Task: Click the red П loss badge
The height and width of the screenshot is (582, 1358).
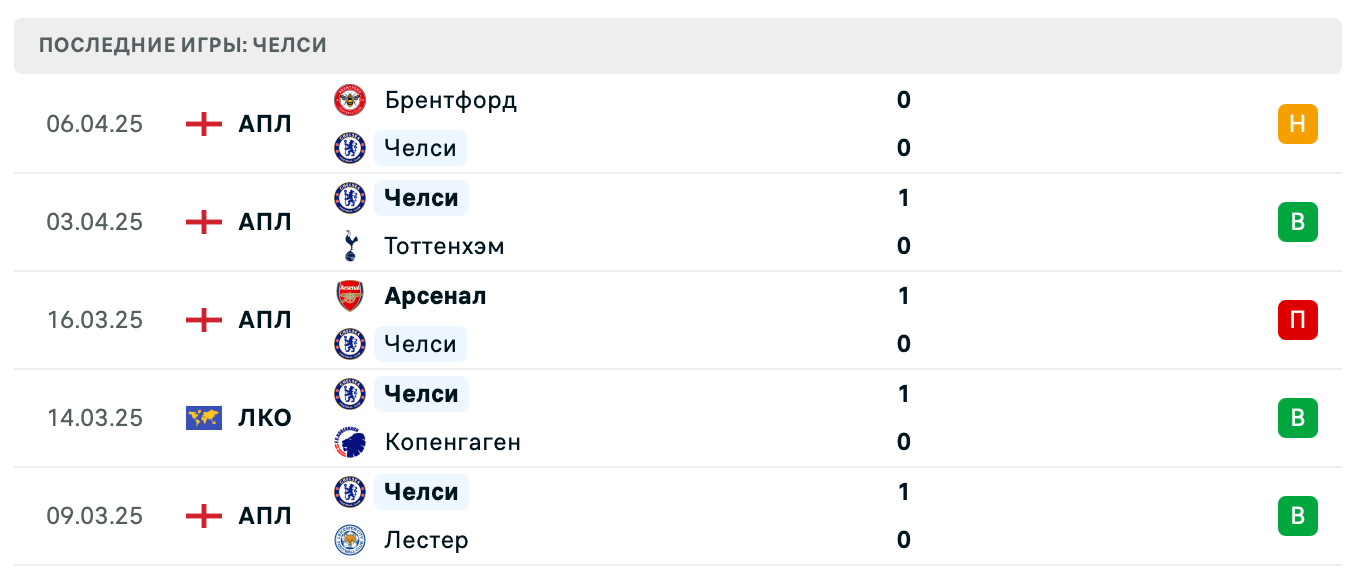Action: click(1298, 320)
